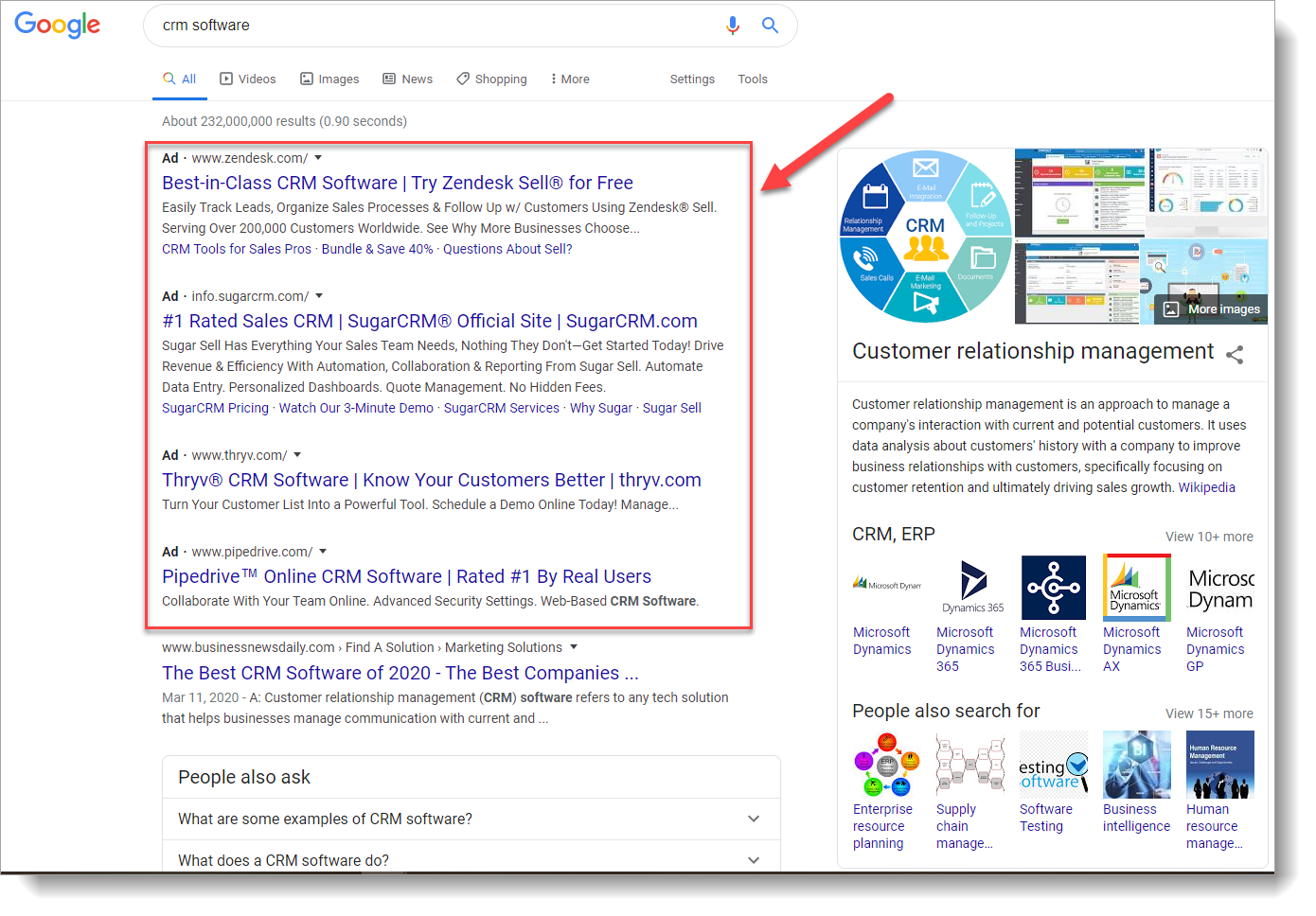Image resolution: width=1316 pixels, height=916 pixels.
Task: Open the Dynamics 365 Business network icon thumbnail
Action: tap(1054, 587)
